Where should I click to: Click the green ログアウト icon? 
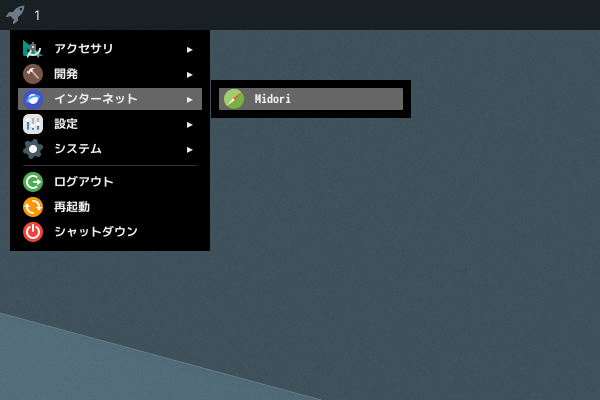pos(33,182)
